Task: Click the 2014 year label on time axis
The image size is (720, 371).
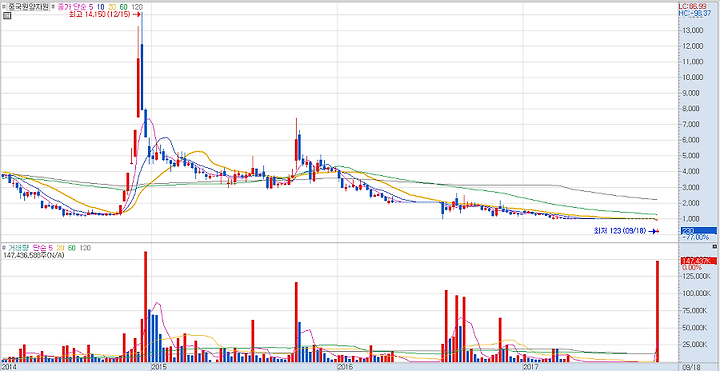Action: pyautogui.click(x=9, y=367)
